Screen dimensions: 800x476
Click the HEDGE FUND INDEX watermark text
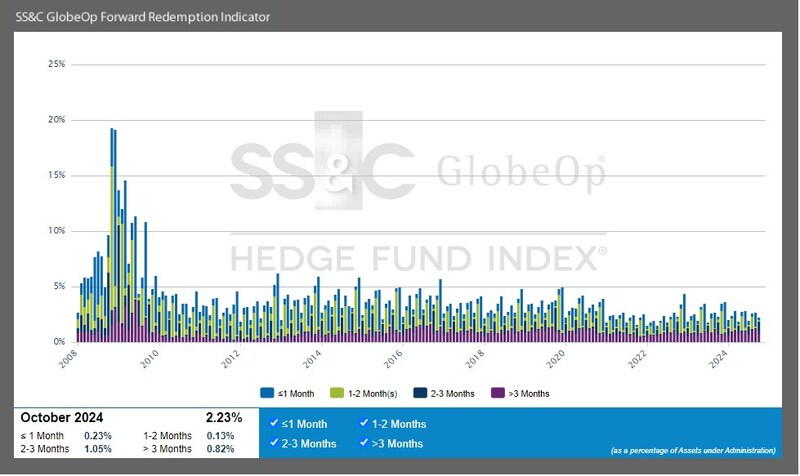[x=418, y=257]
